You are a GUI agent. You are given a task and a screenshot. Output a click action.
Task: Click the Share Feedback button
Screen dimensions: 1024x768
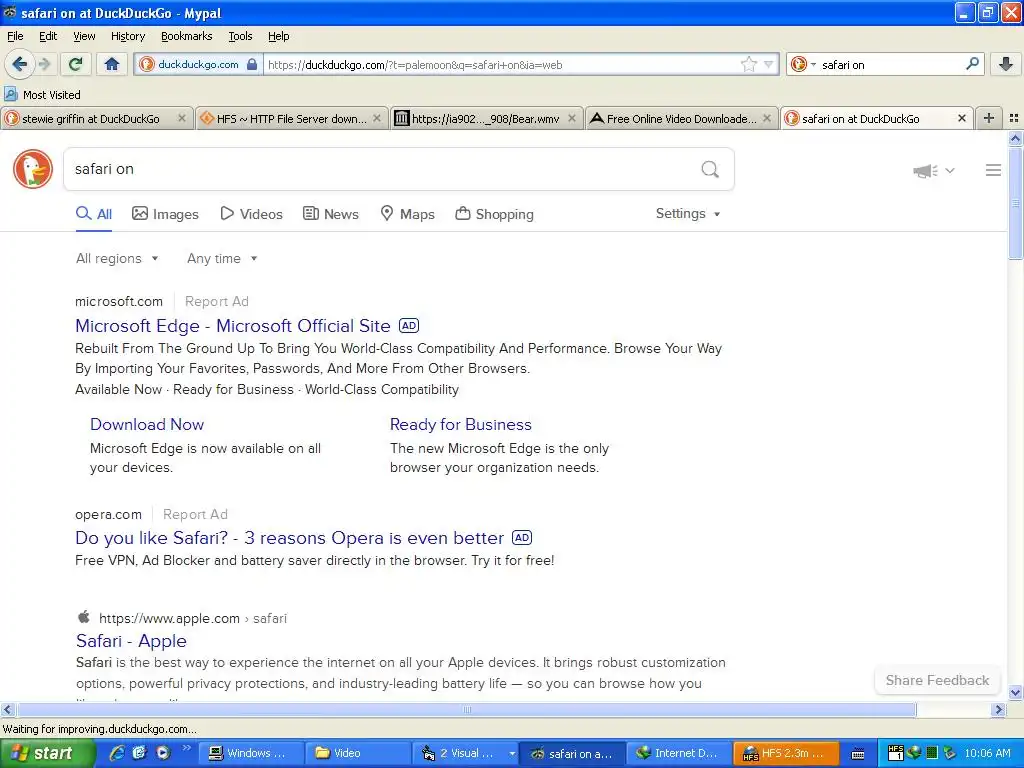click(x=937, y=680)
